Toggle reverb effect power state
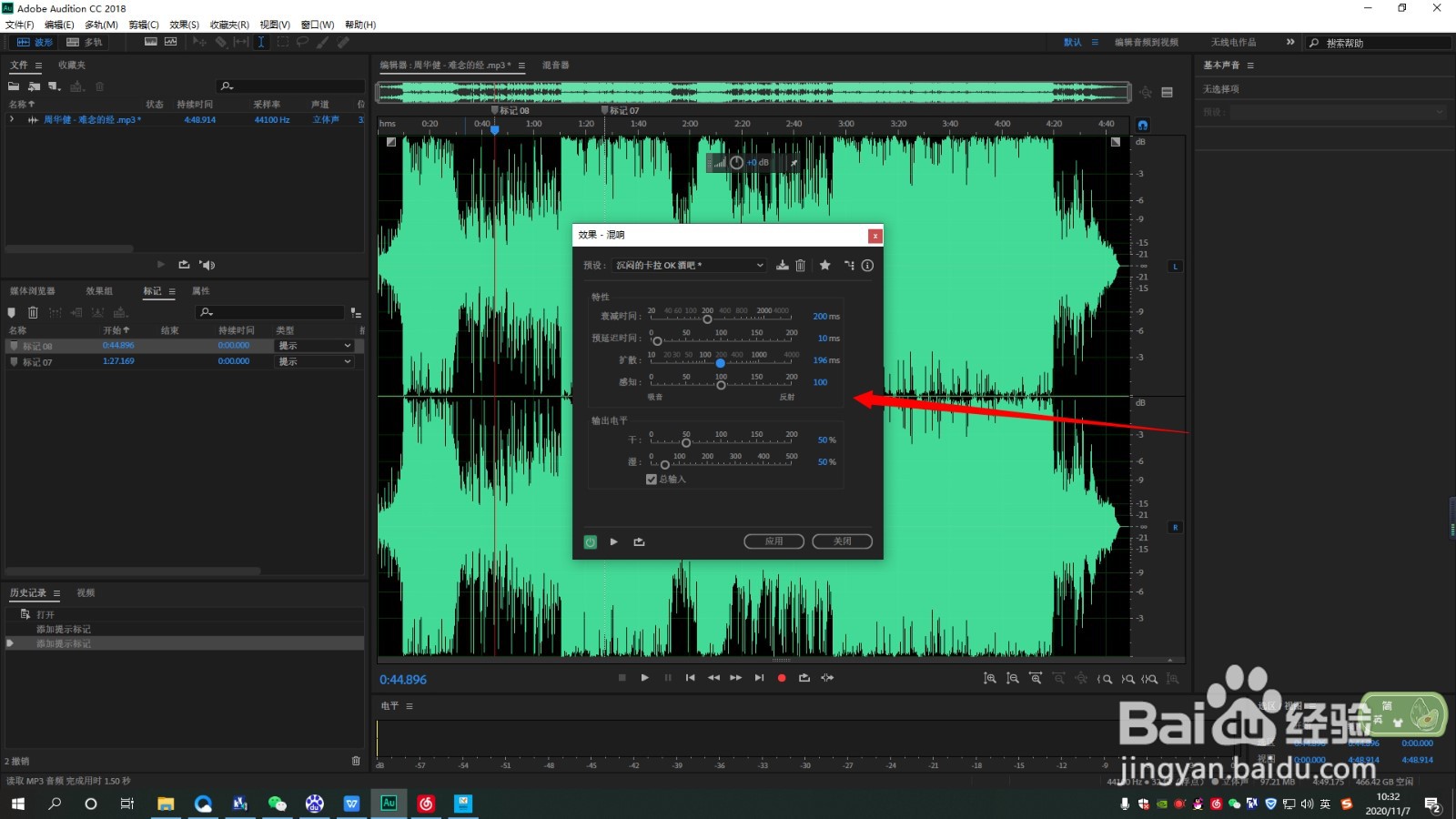This screenshot has width=1456, height=819. coord(590,541)
